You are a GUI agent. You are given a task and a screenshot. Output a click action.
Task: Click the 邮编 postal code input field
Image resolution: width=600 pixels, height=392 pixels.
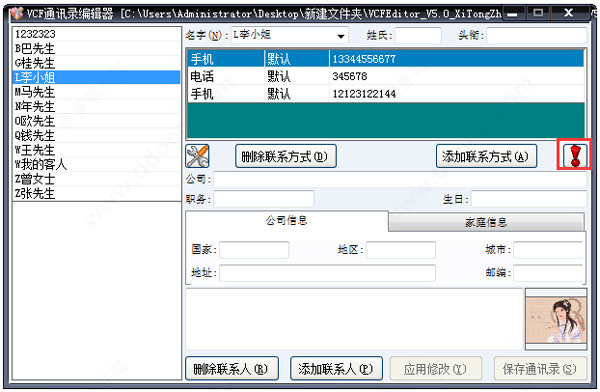(548, 273)
